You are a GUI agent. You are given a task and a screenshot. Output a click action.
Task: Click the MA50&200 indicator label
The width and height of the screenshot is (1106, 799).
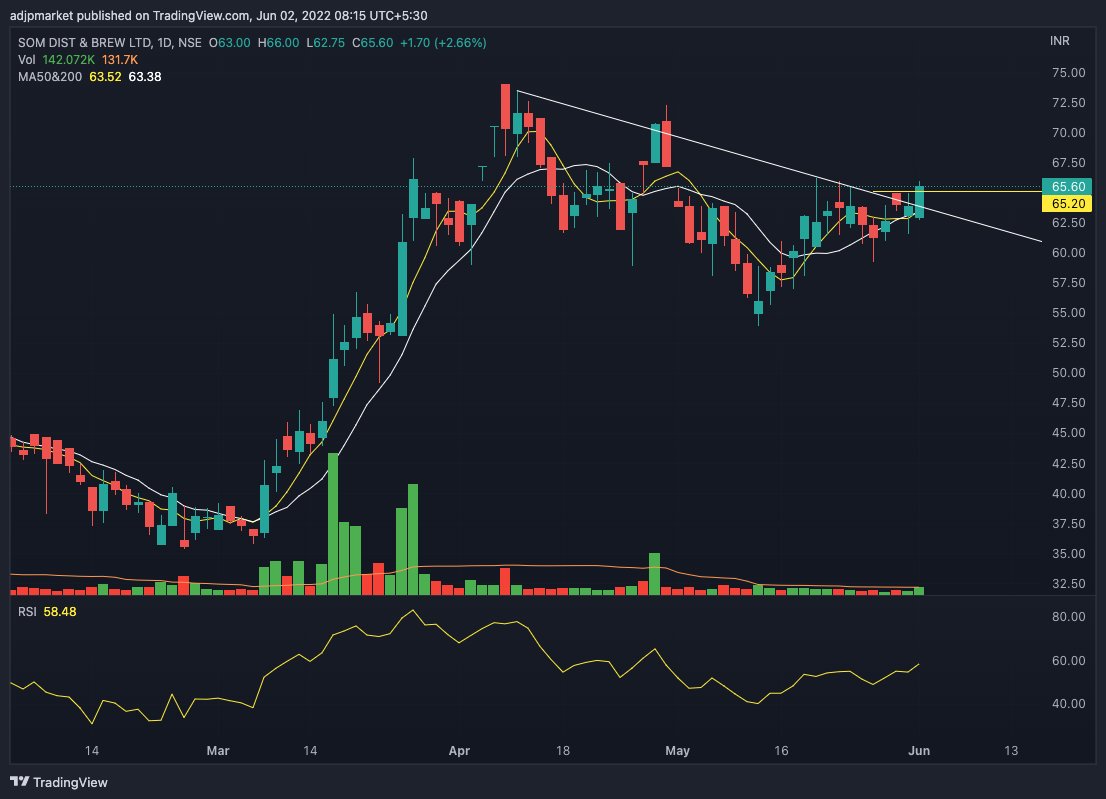pos(49,77)
